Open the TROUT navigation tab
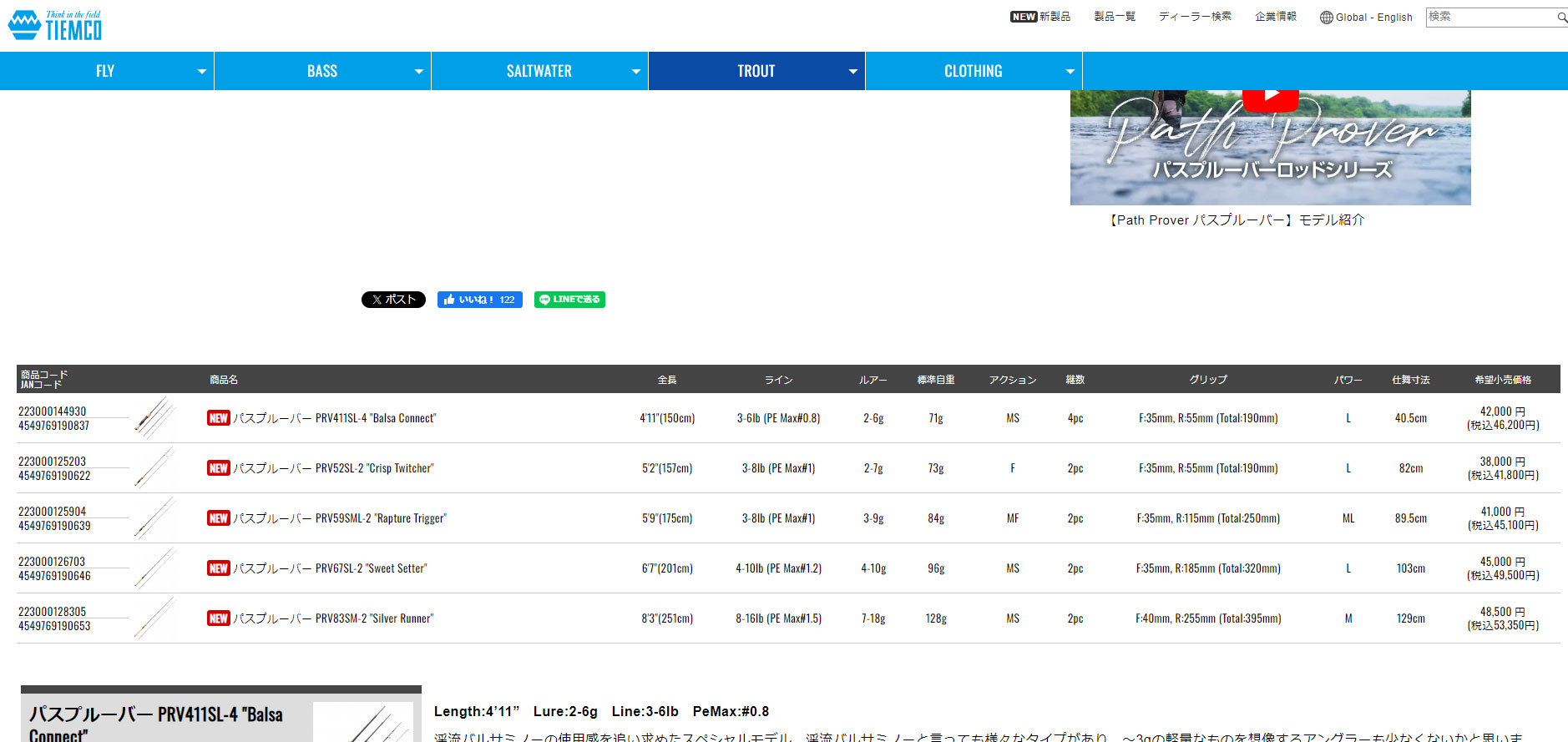 (x=756, y=72)
